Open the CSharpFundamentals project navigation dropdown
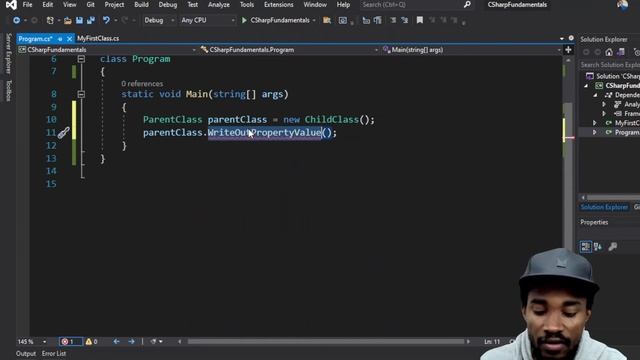 click(107, 50)
